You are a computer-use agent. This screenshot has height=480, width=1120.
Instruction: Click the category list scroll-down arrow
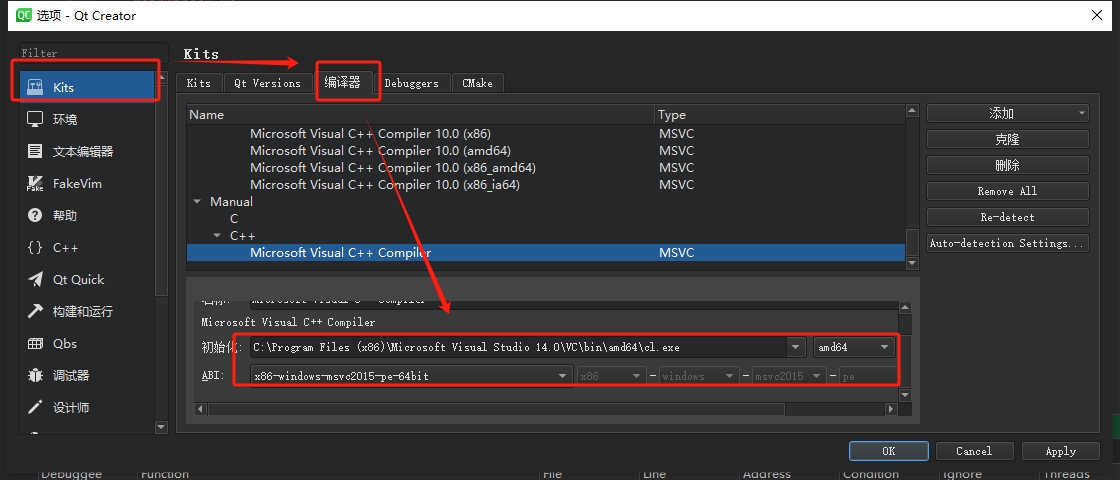[161, 427]
